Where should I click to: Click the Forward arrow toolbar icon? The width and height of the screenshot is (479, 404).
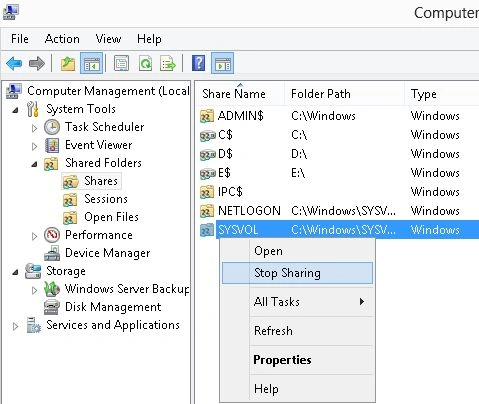37,63
